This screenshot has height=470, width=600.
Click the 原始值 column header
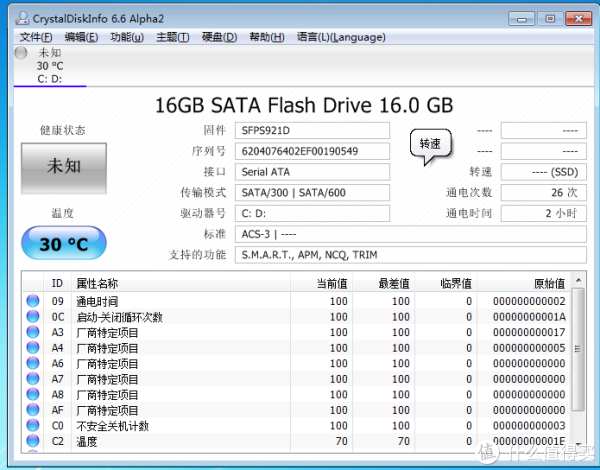click(x=523, y=283)
